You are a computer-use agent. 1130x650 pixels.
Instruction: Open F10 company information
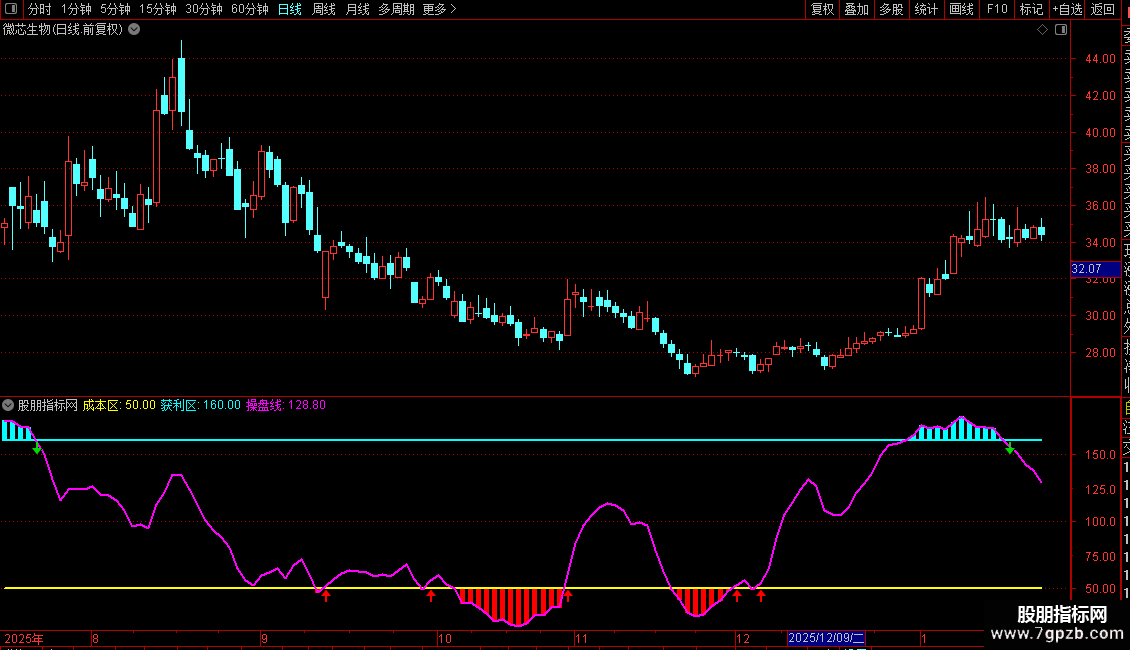[x=997, y=9]
